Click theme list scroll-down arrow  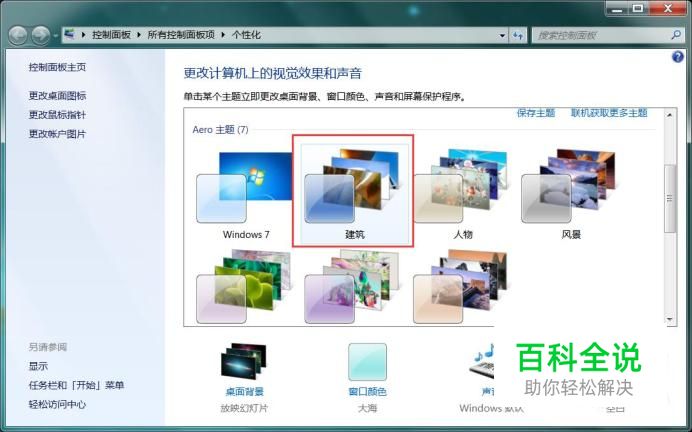[670, 319]
